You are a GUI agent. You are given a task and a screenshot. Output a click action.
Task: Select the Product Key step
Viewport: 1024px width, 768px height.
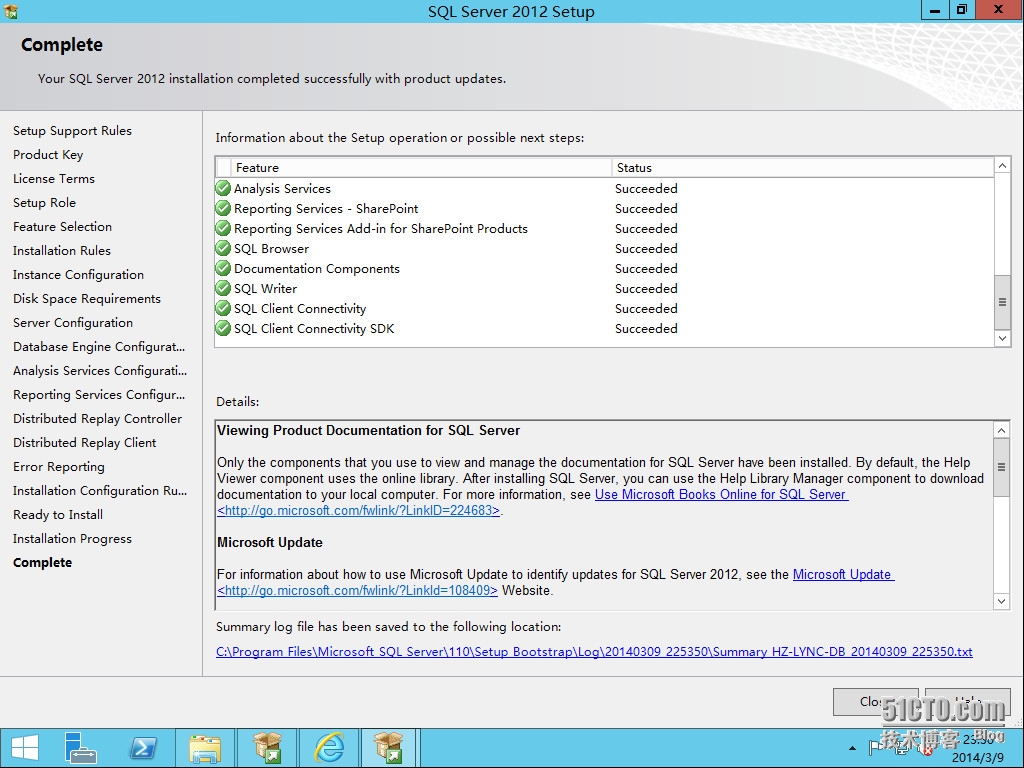pyautogui.click(x=48, y=155)
